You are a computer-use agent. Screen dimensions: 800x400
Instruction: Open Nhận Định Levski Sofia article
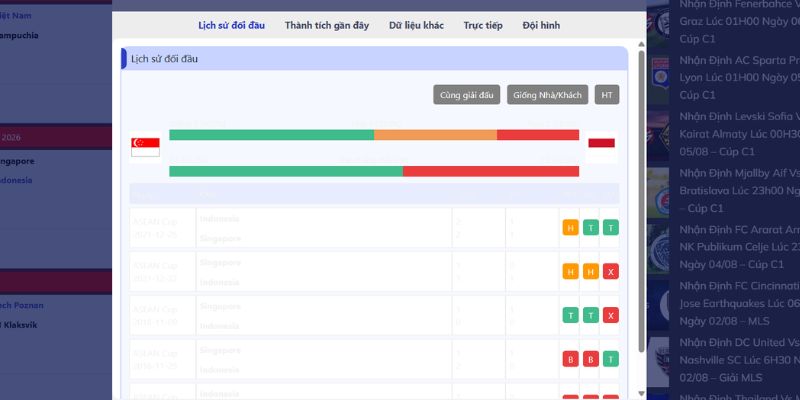point(740,134)
